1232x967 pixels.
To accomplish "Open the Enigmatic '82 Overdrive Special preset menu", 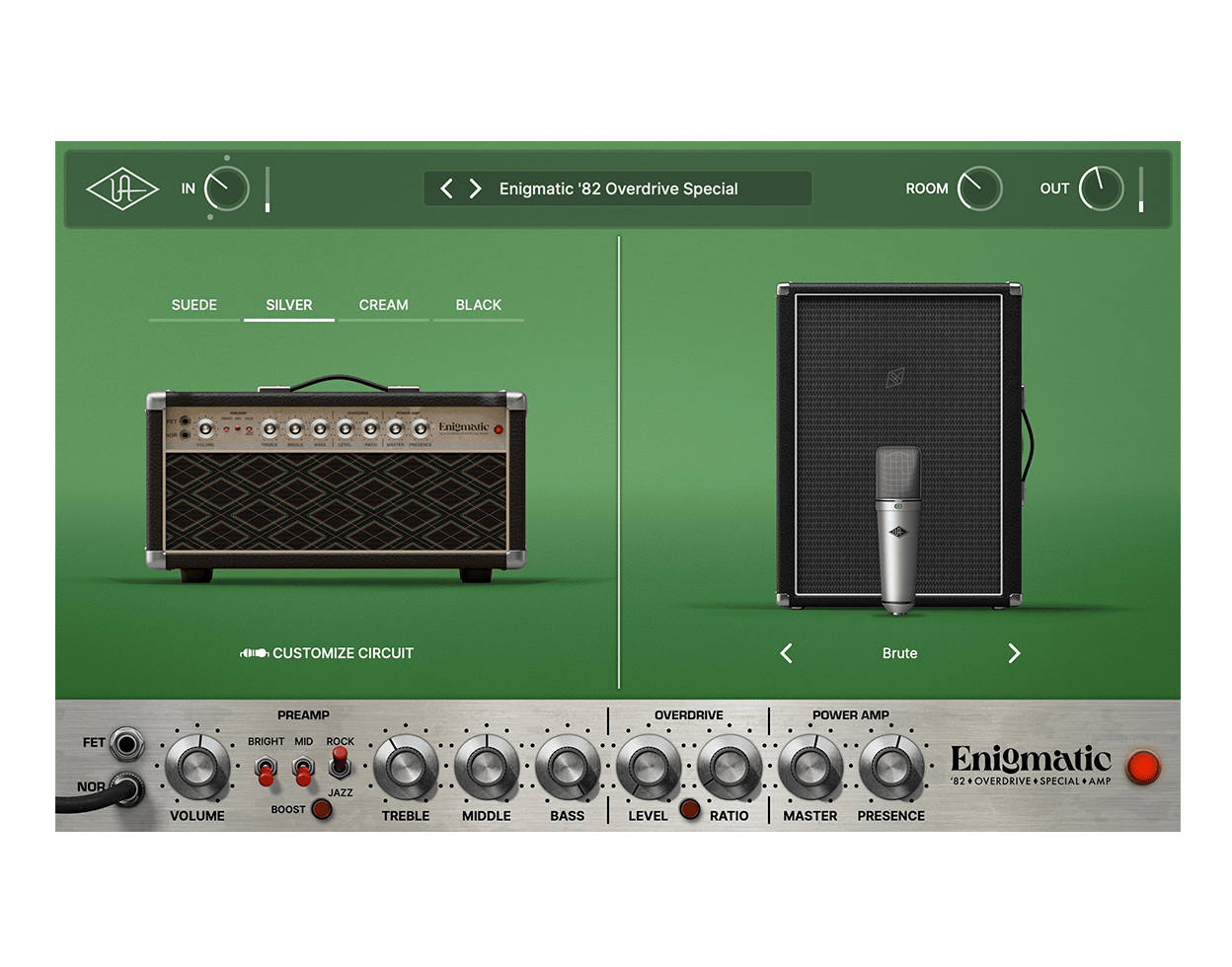I will [x=618, y=188].
